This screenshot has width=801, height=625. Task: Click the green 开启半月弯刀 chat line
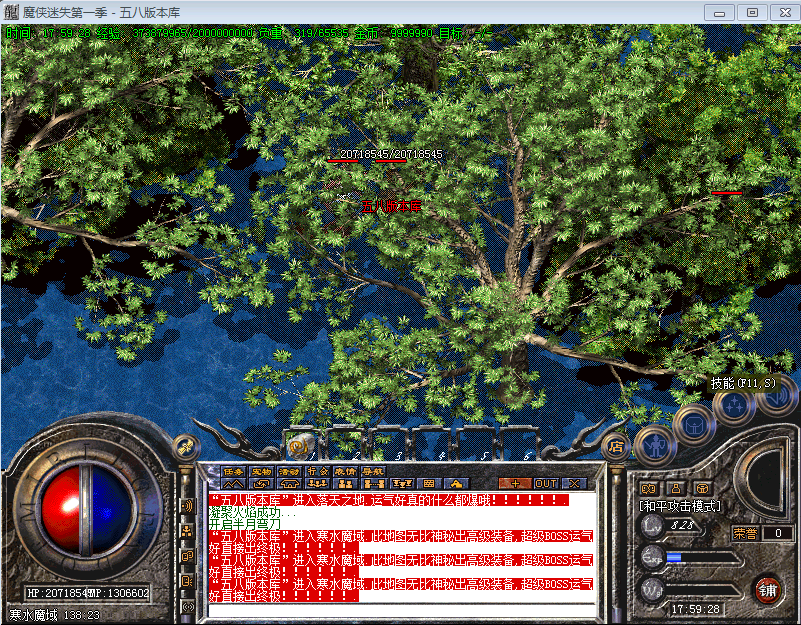pos(245,524)
